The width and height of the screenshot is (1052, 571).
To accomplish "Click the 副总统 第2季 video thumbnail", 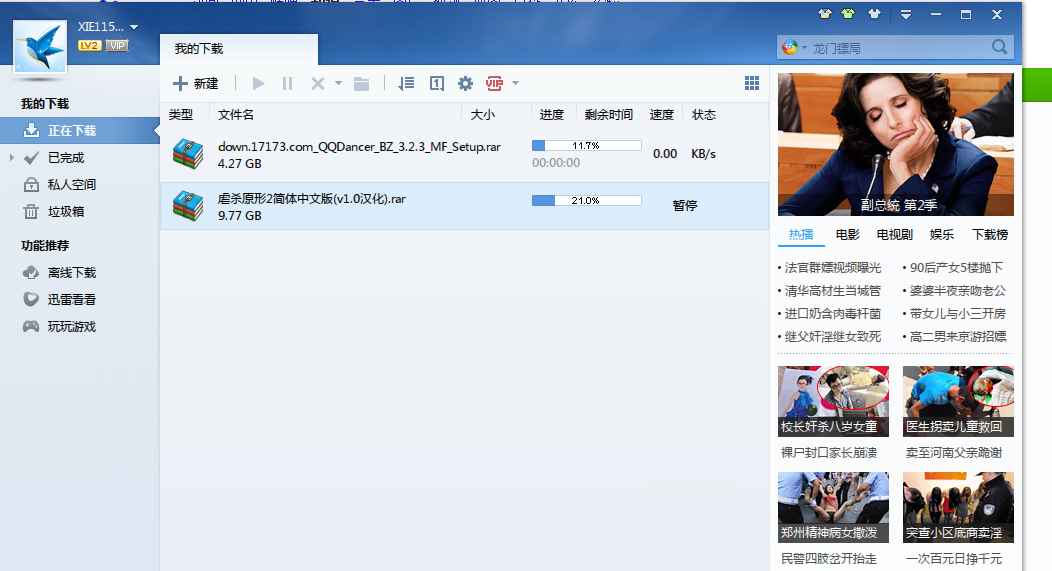I will click(x=895, y=145).
